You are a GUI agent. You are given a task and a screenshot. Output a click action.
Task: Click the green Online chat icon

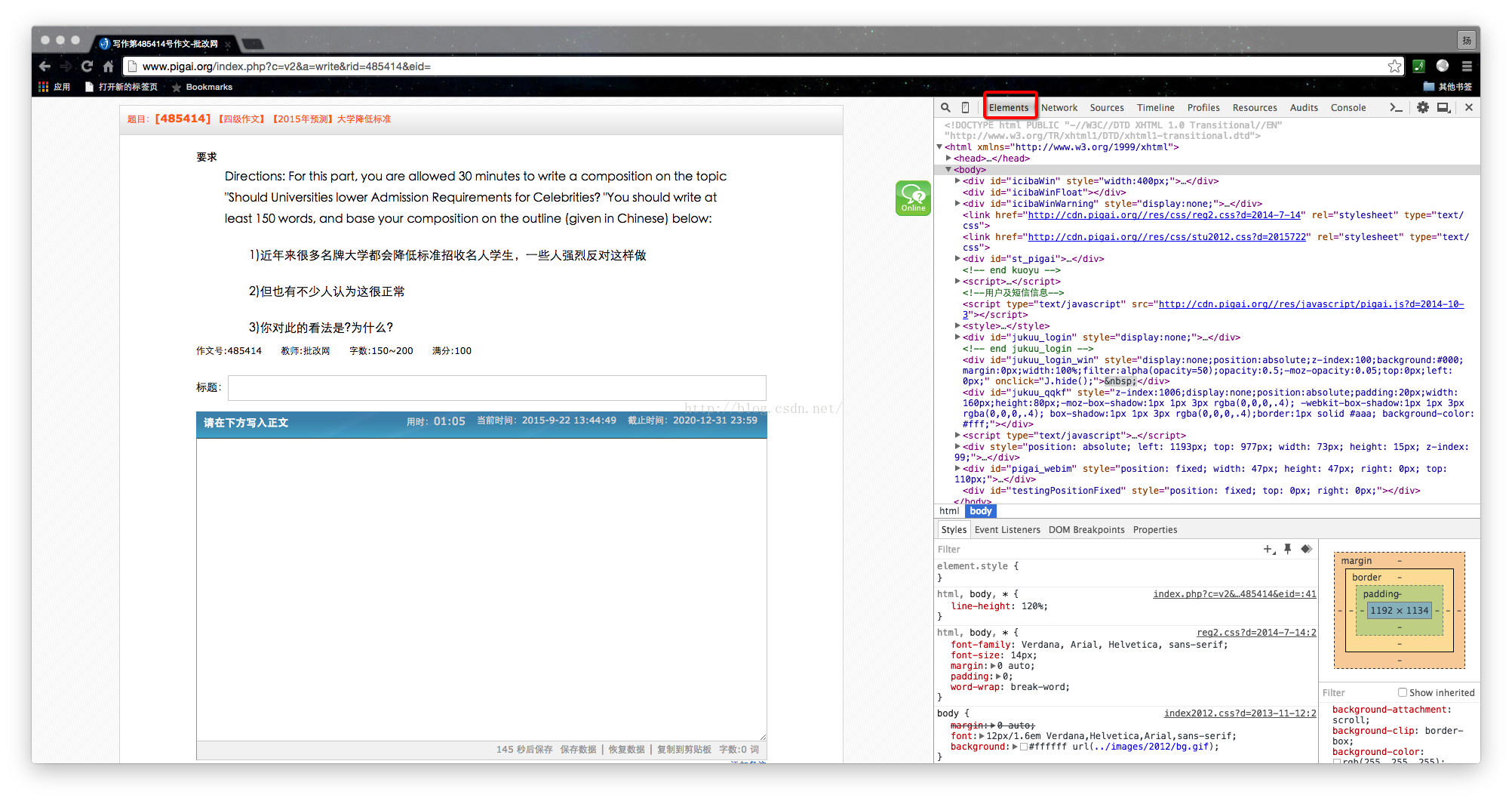pyautogui.click(x=913, y=198)
